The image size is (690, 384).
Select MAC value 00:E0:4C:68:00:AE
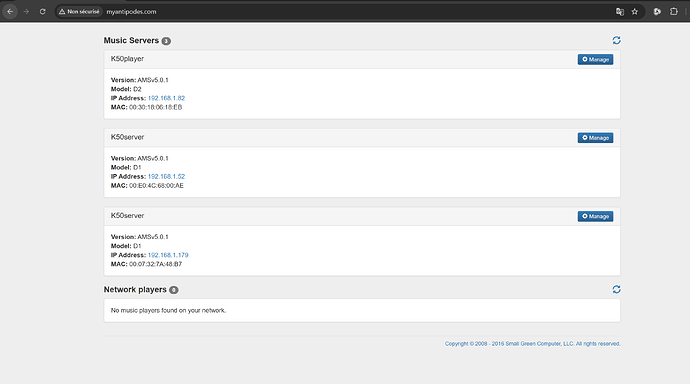click(x=156, y=186)
